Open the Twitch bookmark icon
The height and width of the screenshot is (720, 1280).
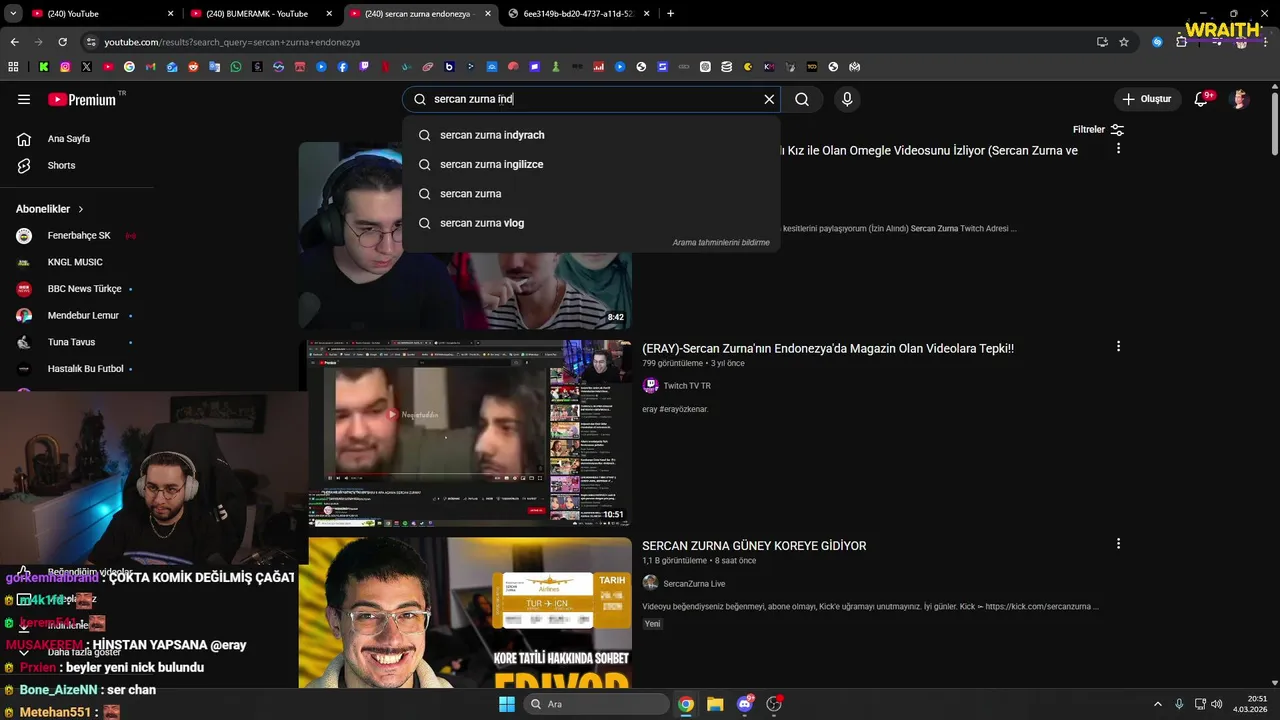point(364,67)
